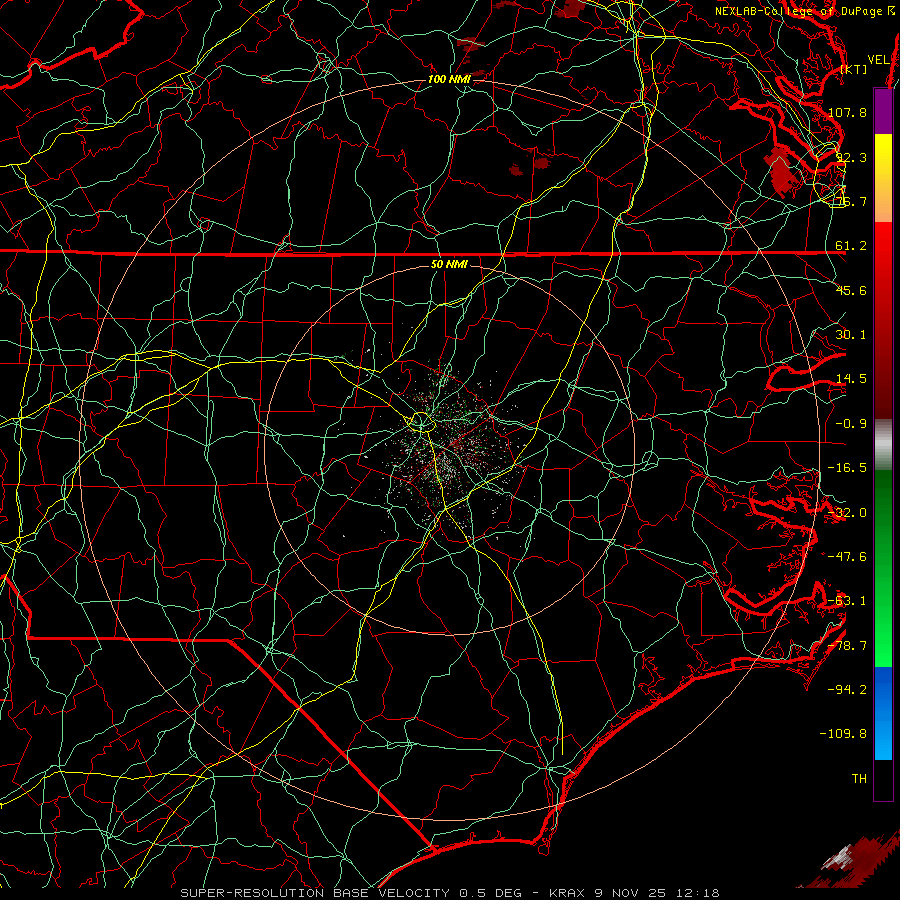900x900 pixels.
Task: Click the 30.1 legend value
Action: (851, 335)
